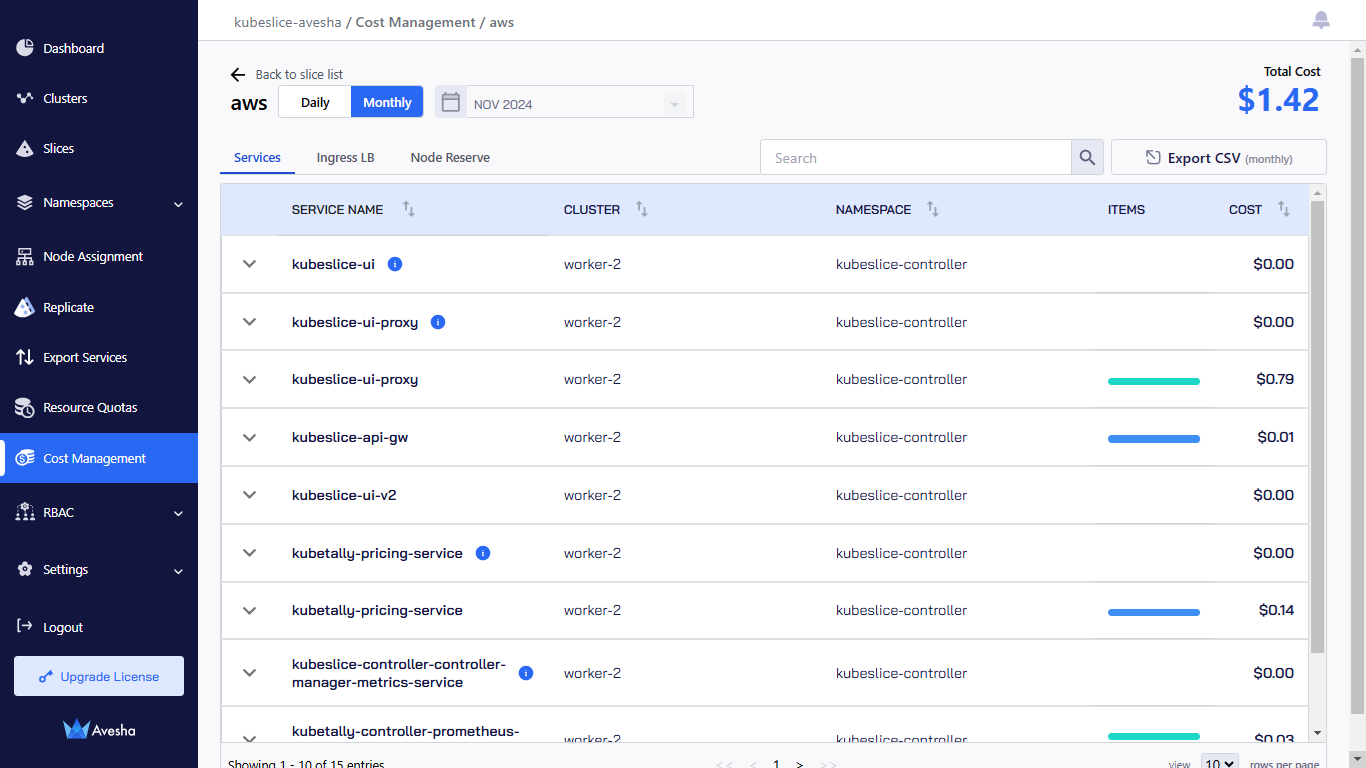Expand the kubetally-pricing-service row costing $0.14
1366x768 pixels.
pos(250,610)
